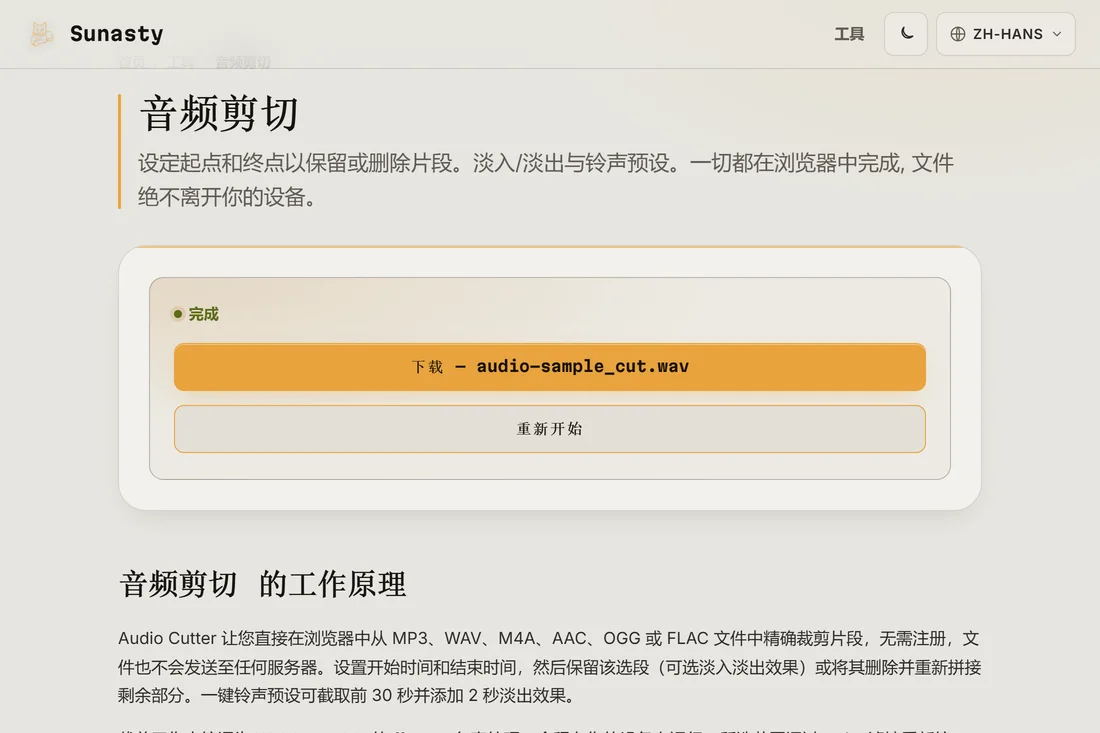The width and height of the screenshot is (1100, 733).
Task: Click the paragraph beginning Audio Cutter
Action: pyautogui.click(x=549, y=666)
